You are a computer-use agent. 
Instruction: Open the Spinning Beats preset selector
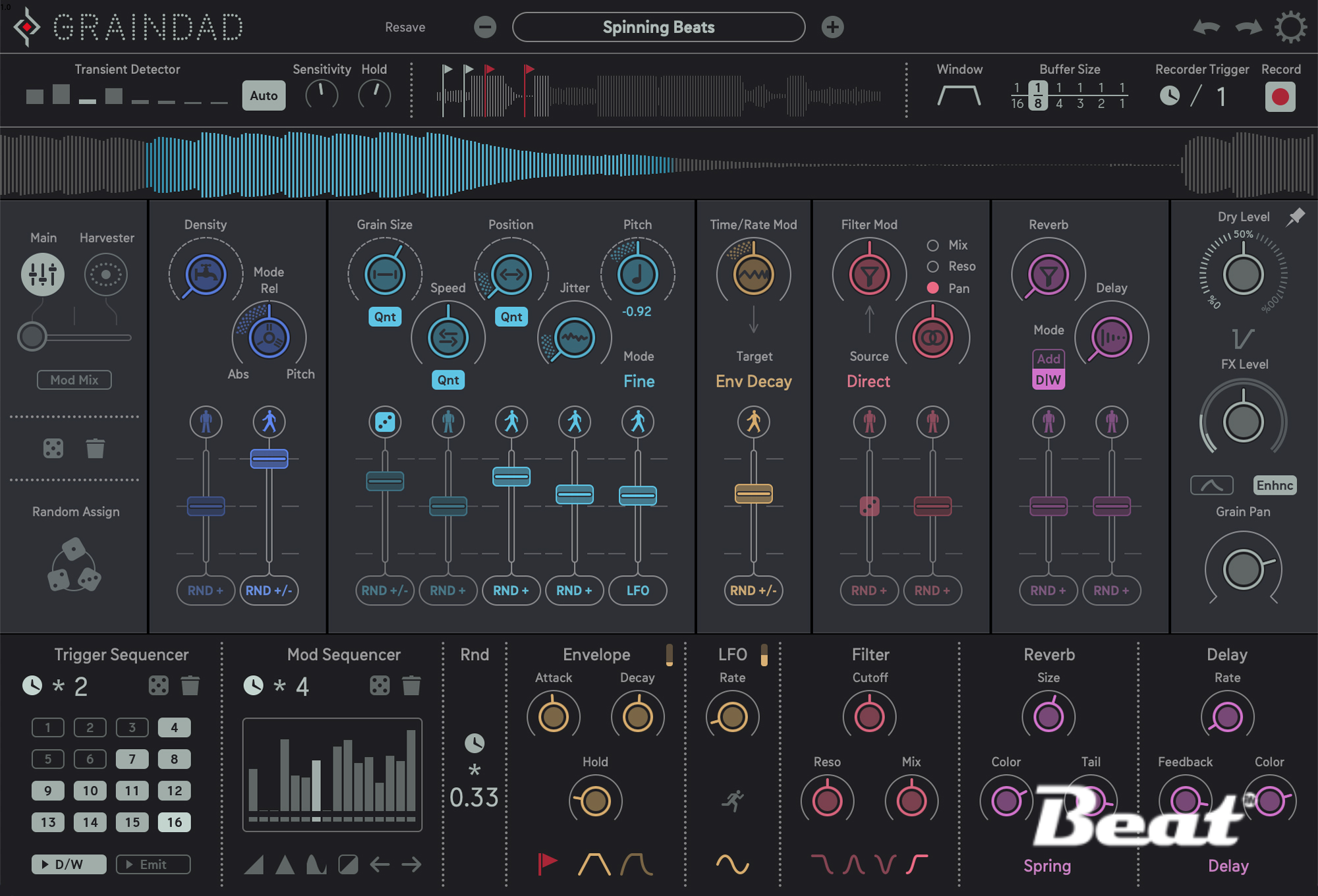pos(658,28)
